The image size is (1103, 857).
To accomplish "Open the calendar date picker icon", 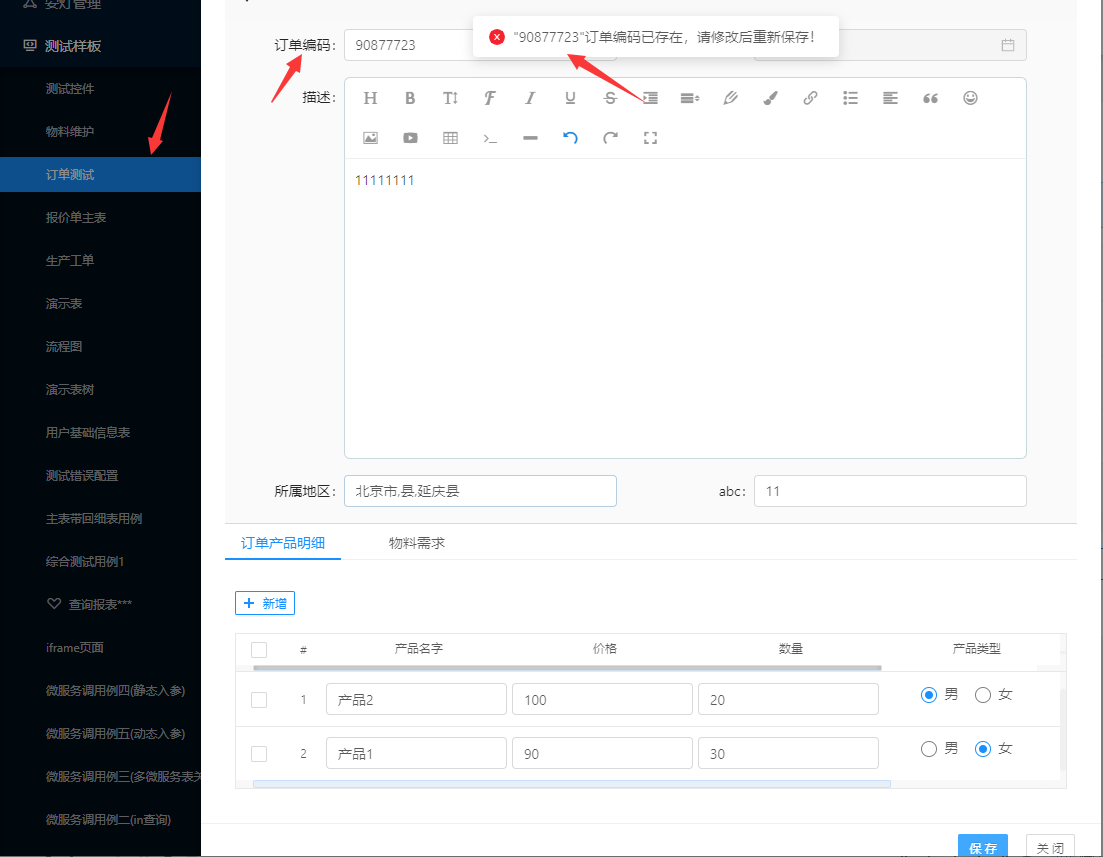I will pos(1007,45).
